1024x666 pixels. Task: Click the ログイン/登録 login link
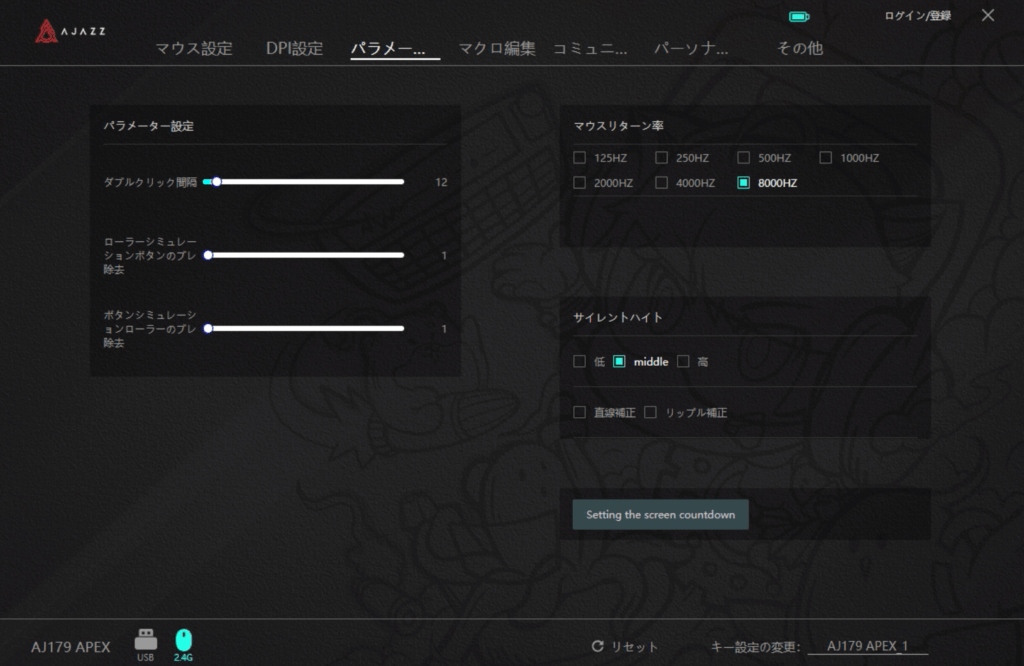point(917,16)
